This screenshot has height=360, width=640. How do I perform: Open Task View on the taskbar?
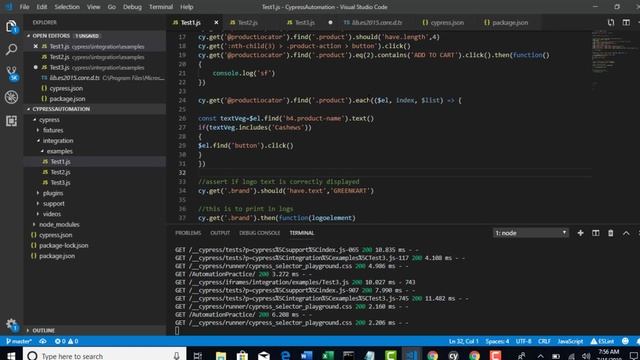198,356
